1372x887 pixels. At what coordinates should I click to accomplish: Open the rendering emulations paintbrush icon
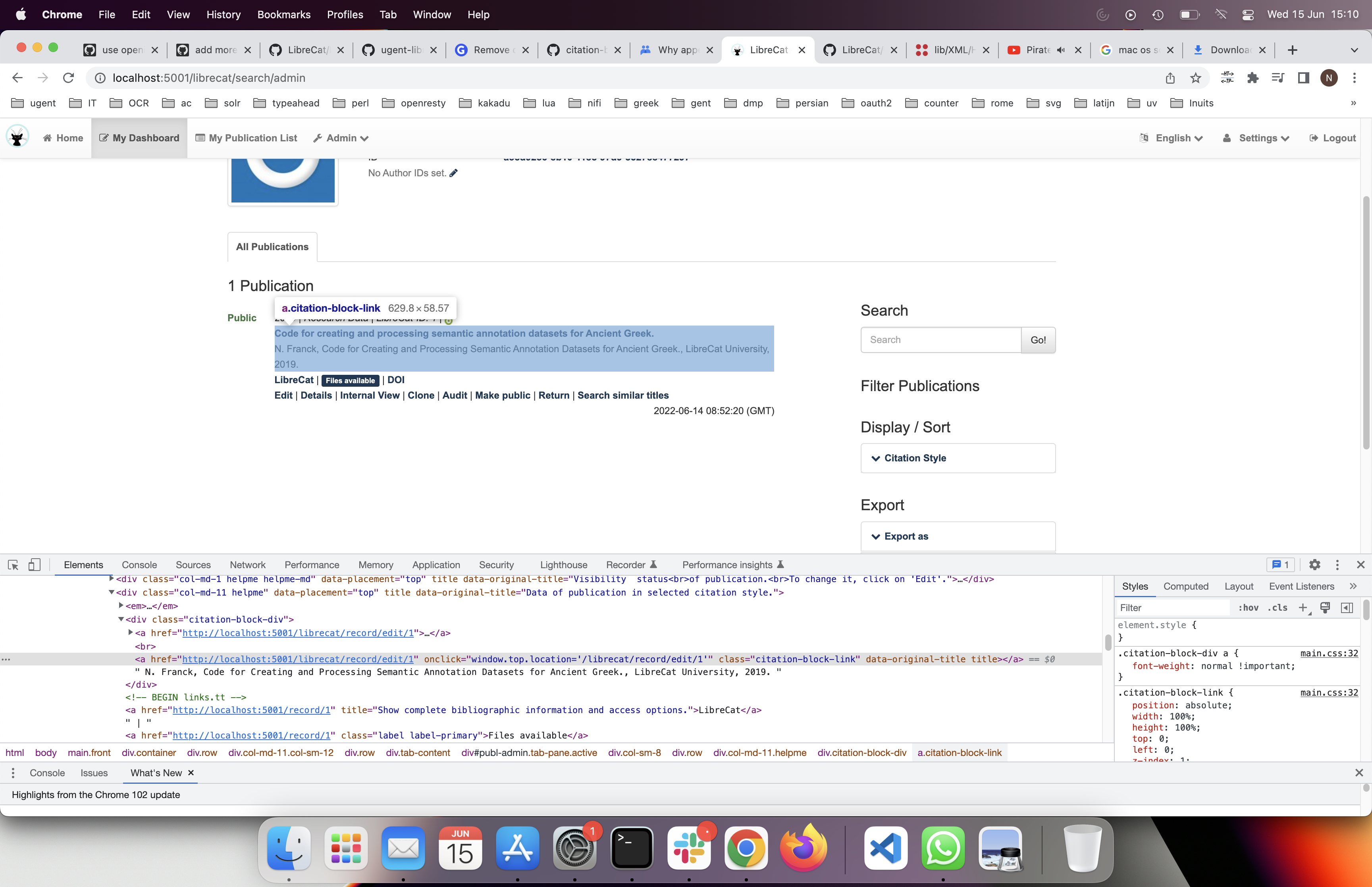click(1325, 607)
